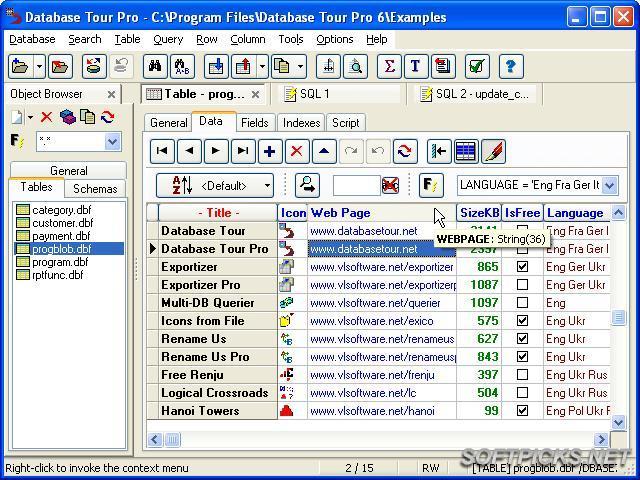
Task: Toggle the IsFree checkbox for Multi-DB Querier
Action: 522,303
